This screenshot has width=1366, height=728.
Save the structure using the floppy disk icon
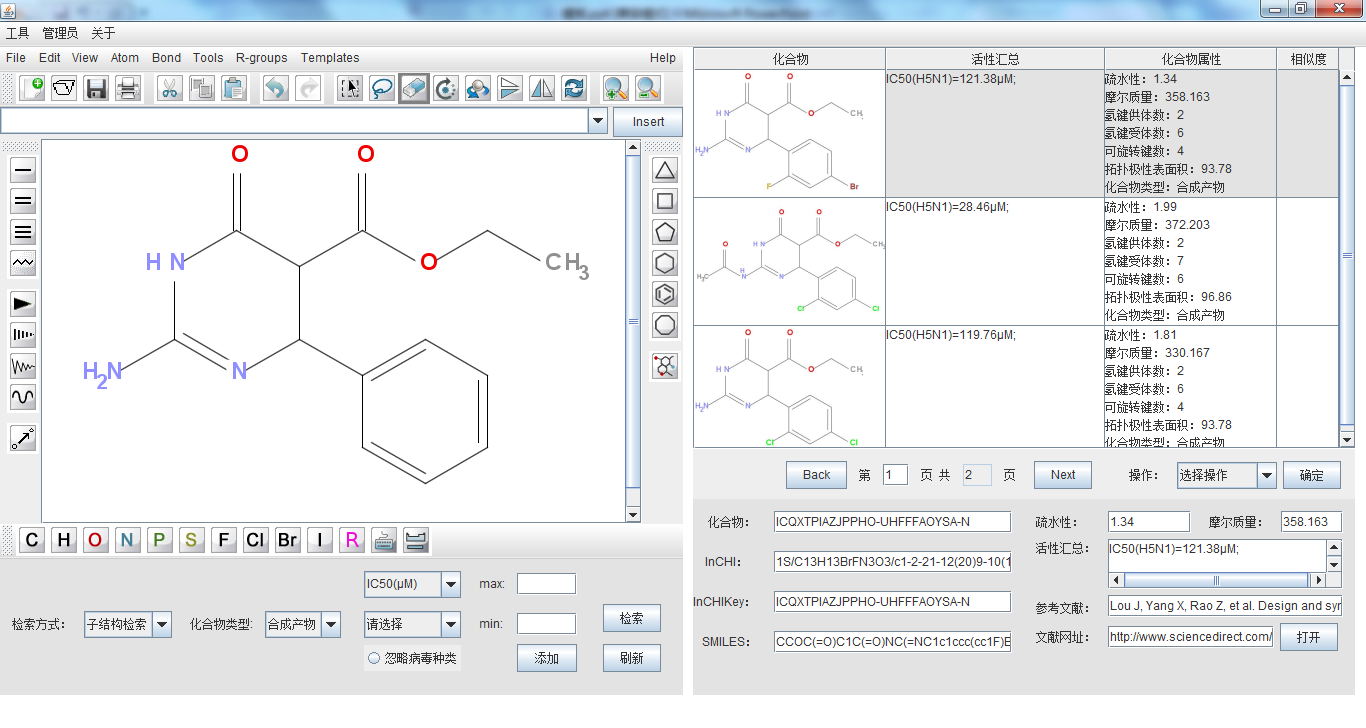point(96,88)
